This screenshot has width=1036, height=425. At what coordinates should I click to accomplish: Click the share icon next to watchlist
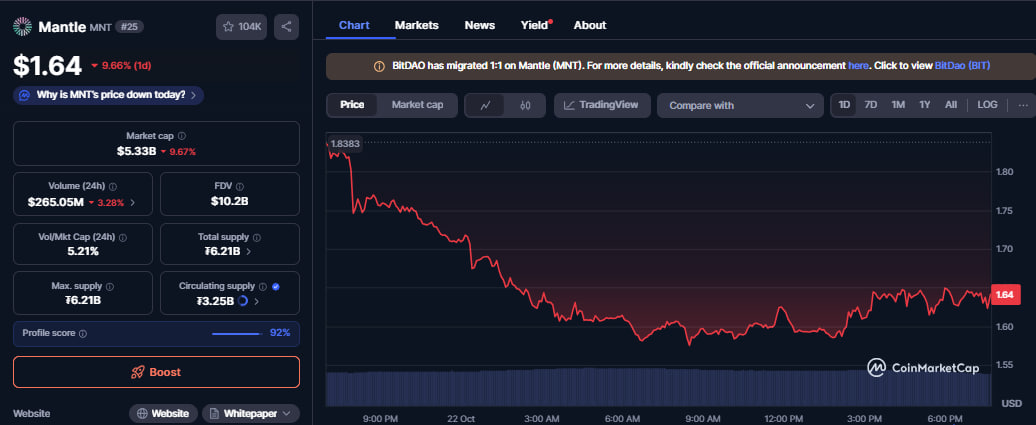[286, 27]
